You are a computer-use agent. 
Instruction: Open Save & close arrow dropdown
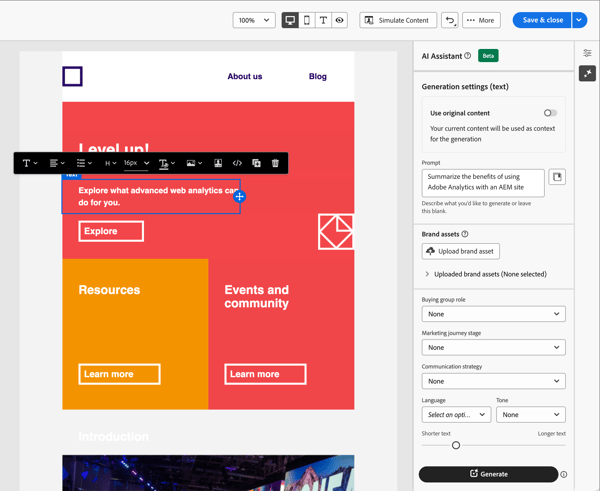pyautogui.click(x=579, y=20)
